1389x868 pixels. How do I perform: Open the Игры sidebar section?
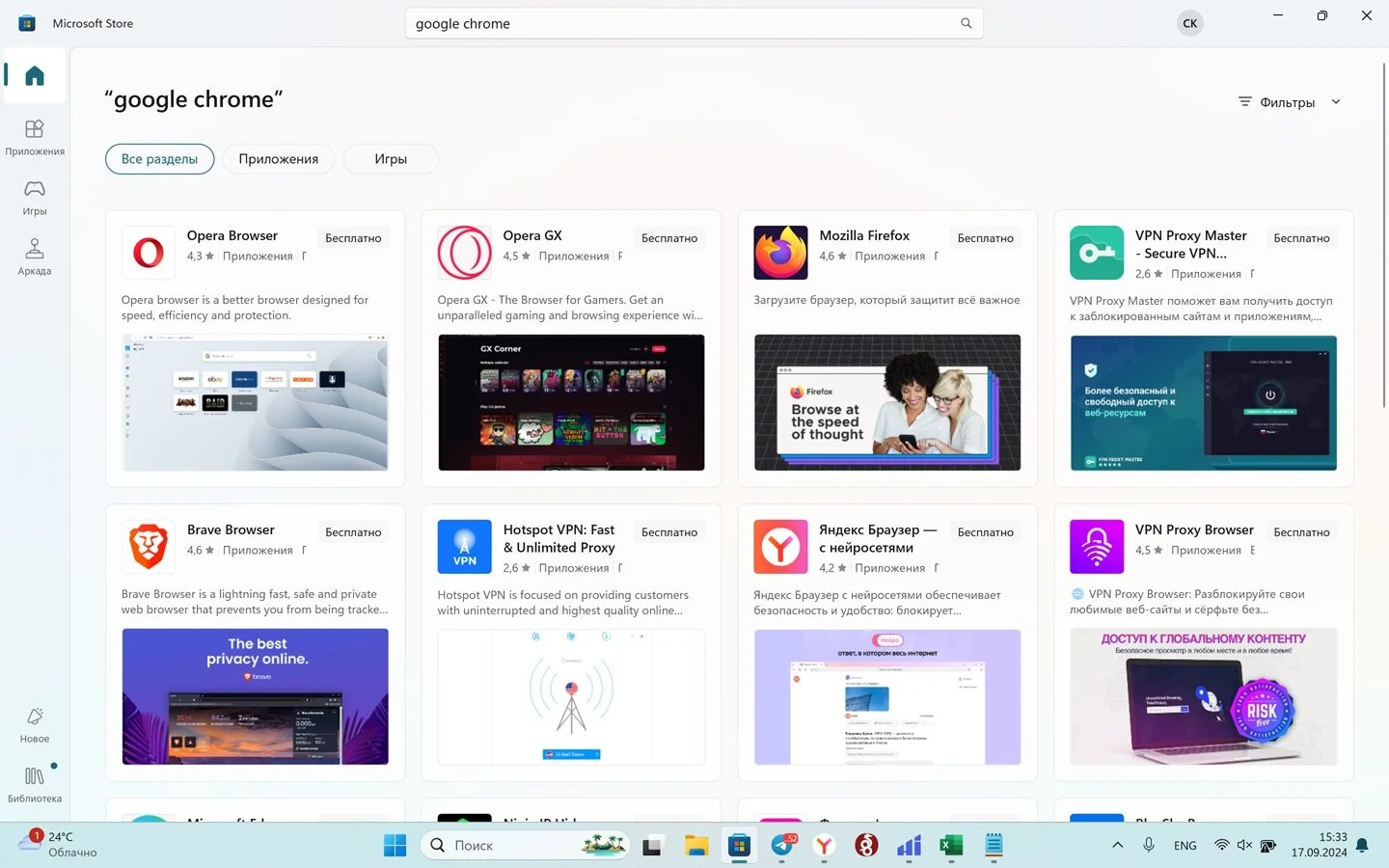click(x=35, y=197)
